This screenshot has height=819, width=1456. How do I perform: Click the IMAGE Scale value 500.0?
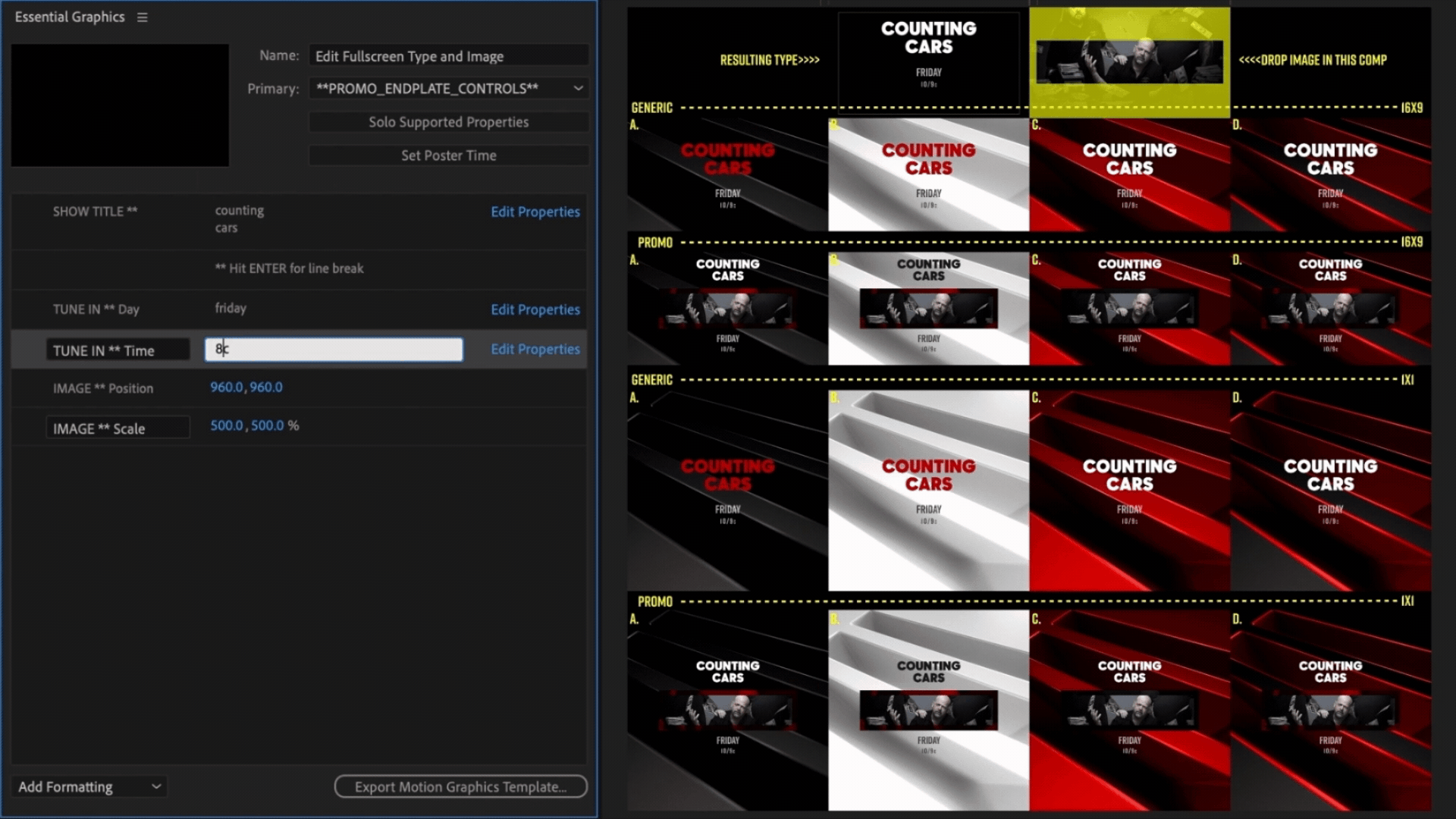[227, 425]
